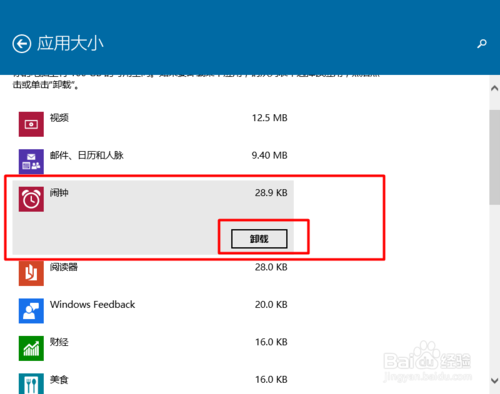Select the 视频 app icon

point(31,124)
